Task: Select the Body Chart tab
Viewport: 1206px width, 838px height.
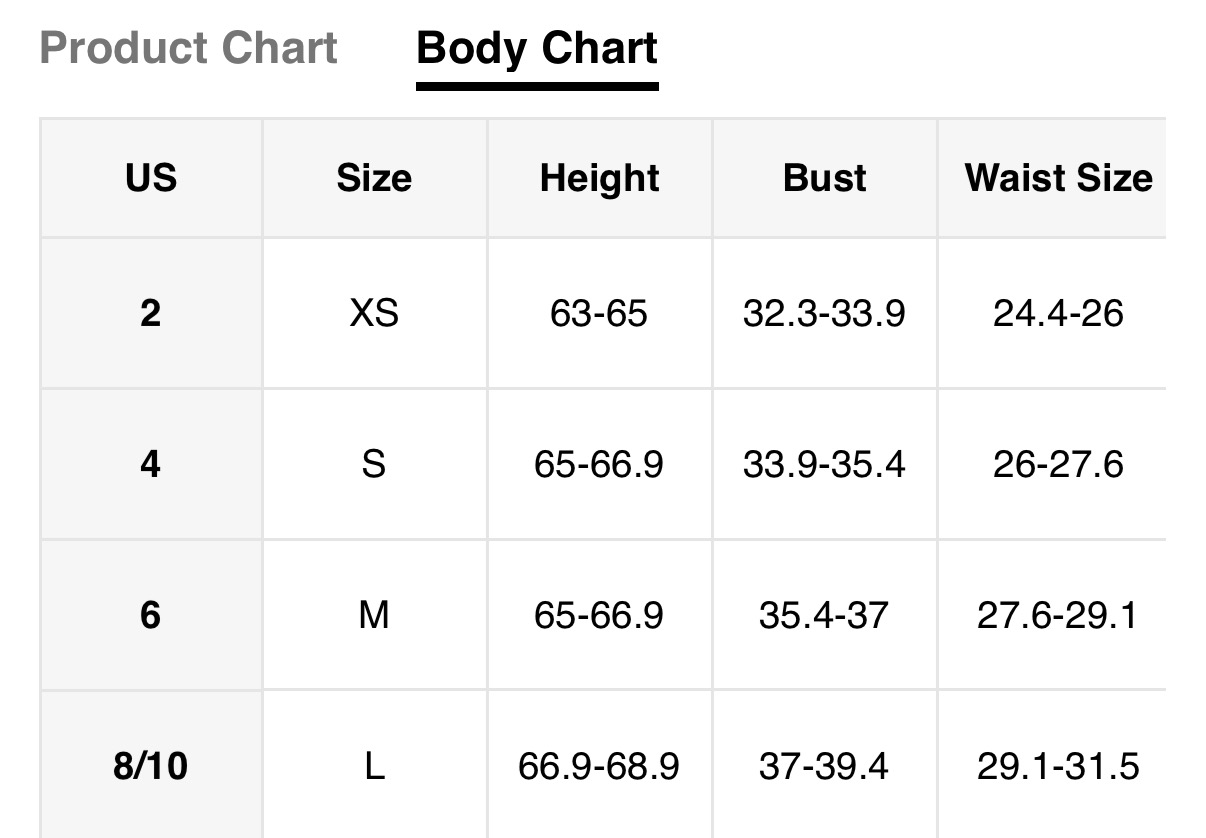Action: tap(537, 48)
